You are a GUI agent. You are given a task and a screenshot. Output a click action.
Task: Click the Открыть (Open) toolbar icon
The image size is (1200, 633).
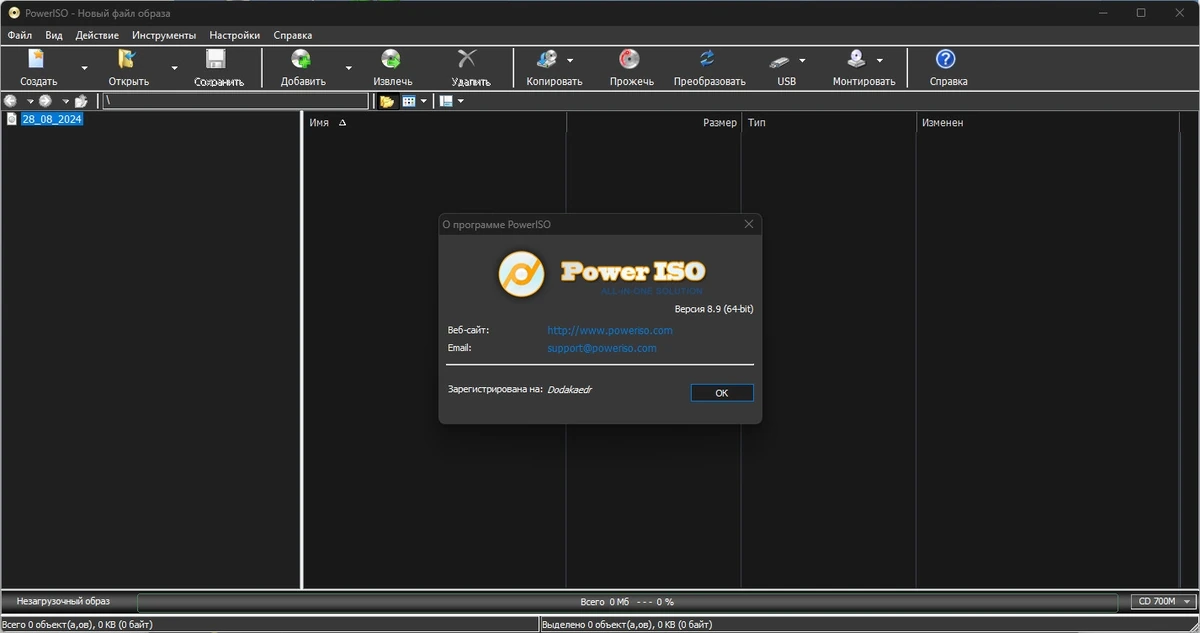[128, 60]
